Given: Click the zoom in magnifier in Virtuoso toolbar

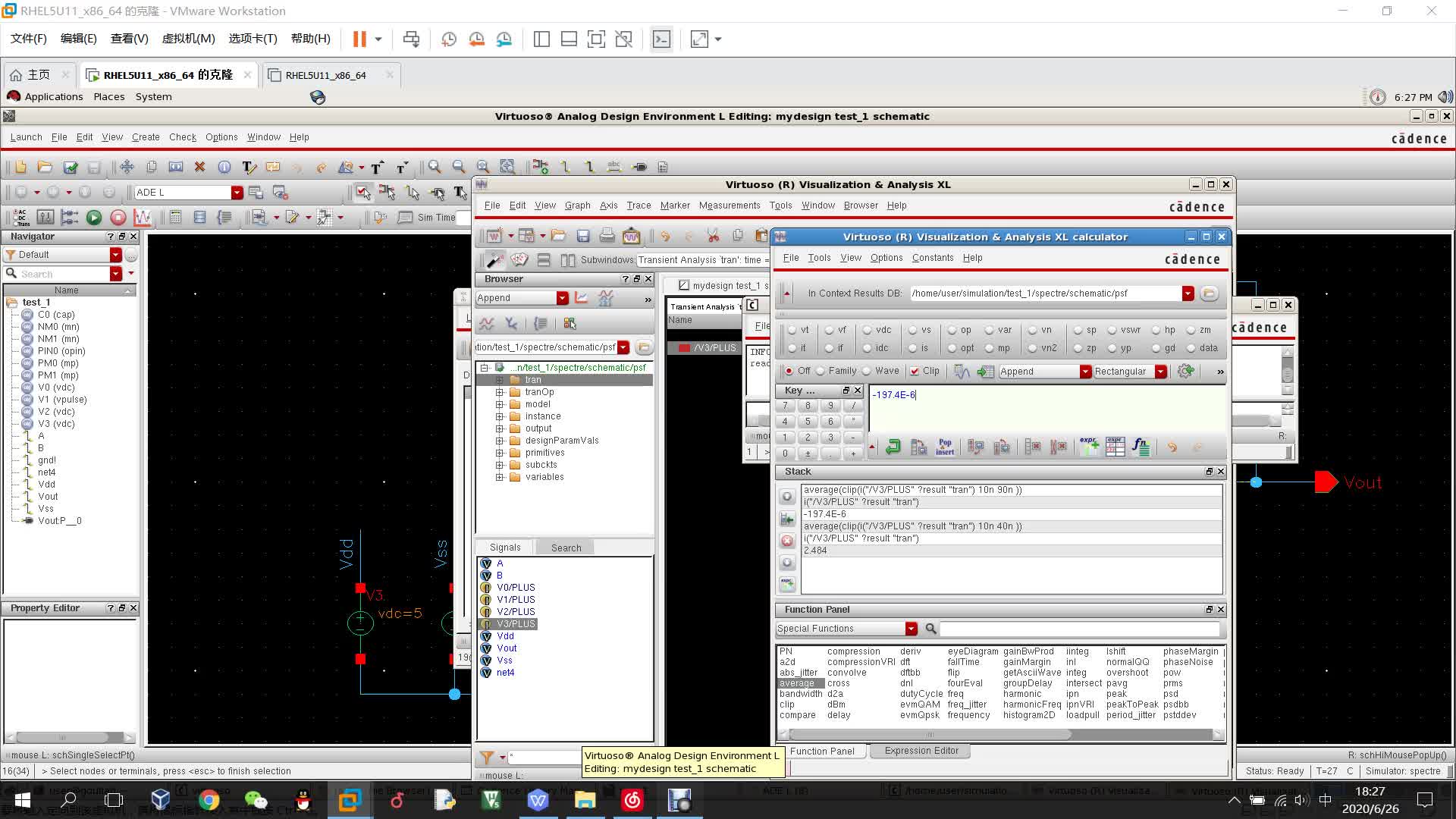Looking at the screenshot, I should 434,167.
